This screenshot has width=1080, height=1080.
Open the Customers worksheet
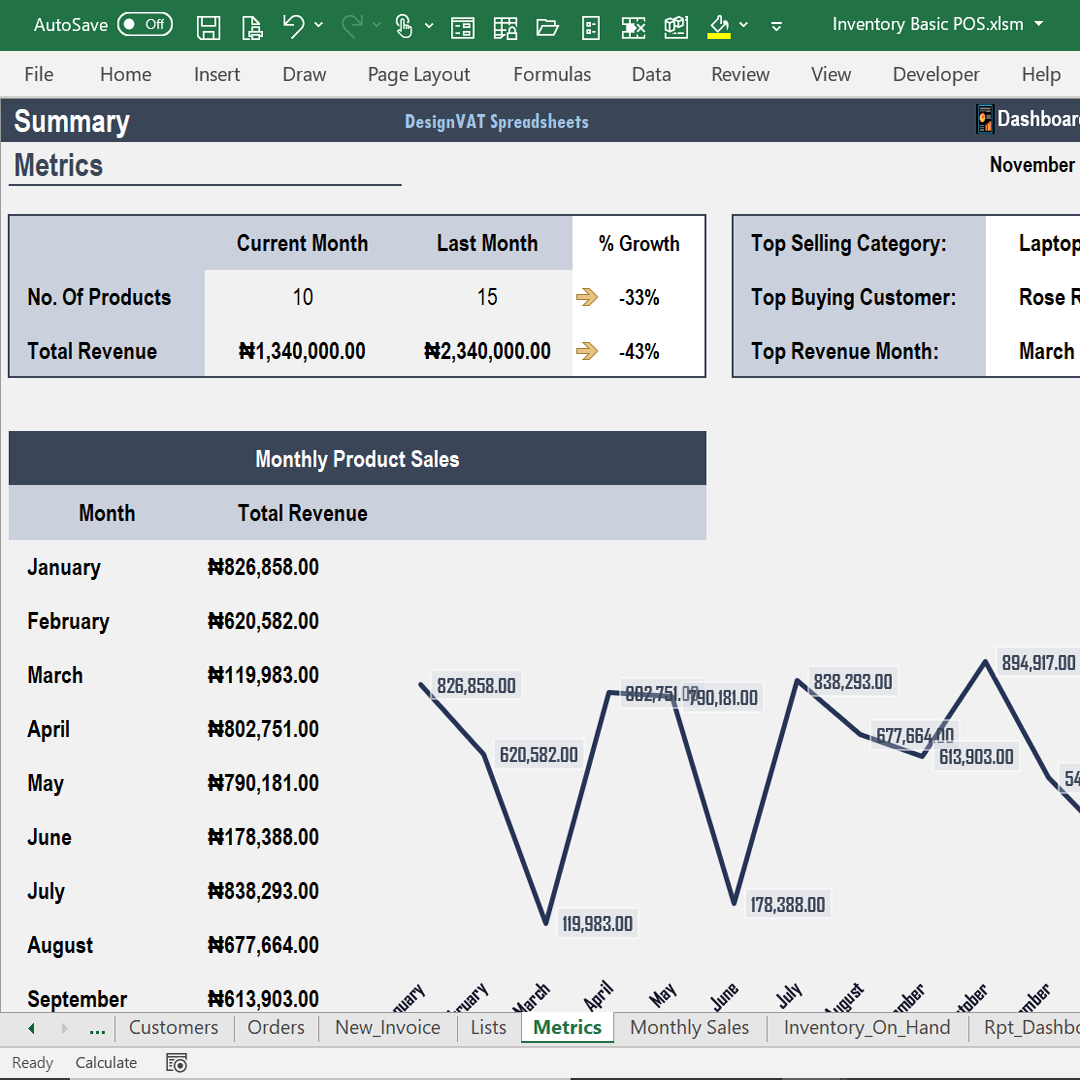173,1027
